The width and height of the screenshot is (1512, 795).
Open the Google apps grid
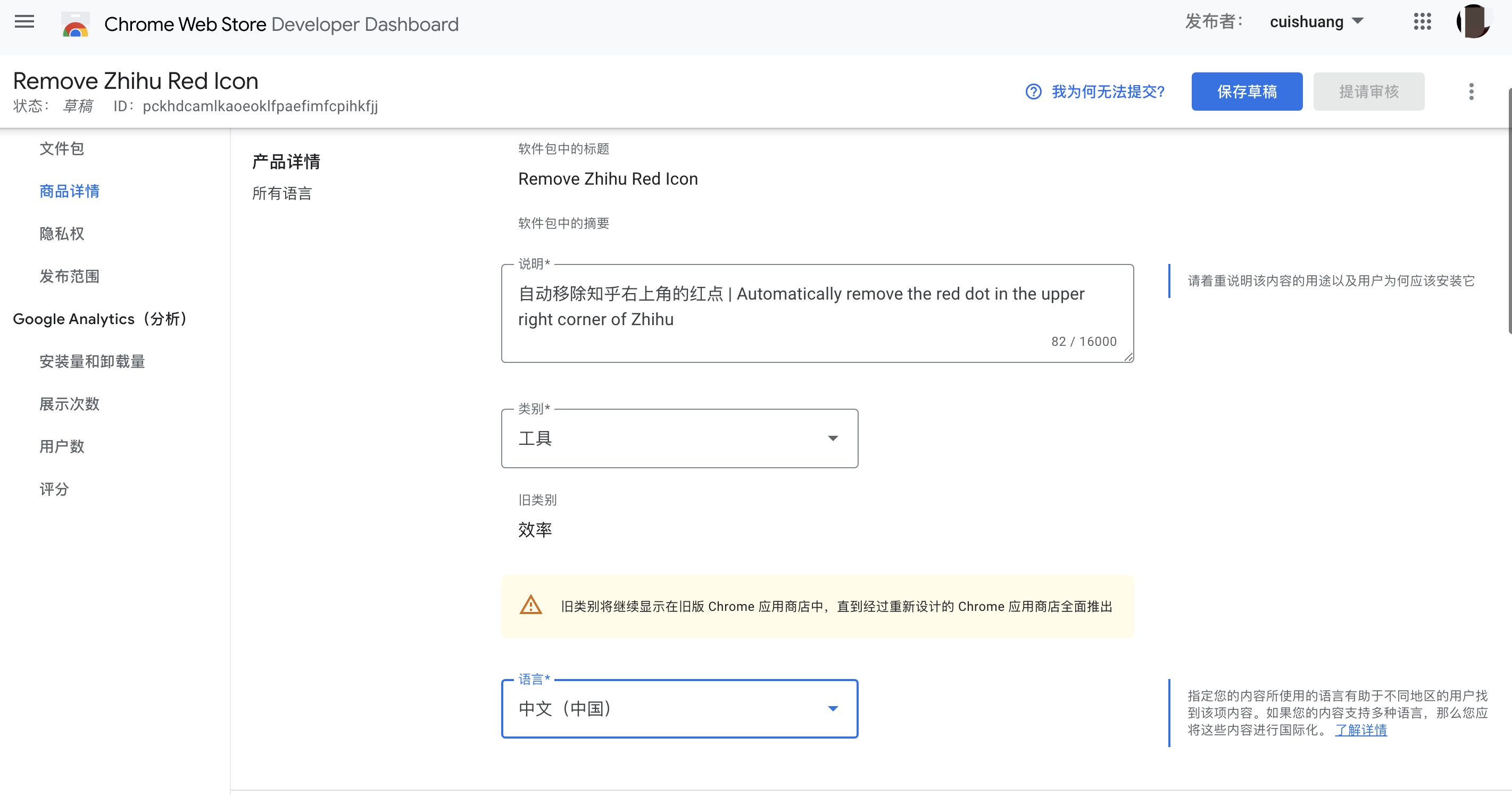coord(1422,22)
